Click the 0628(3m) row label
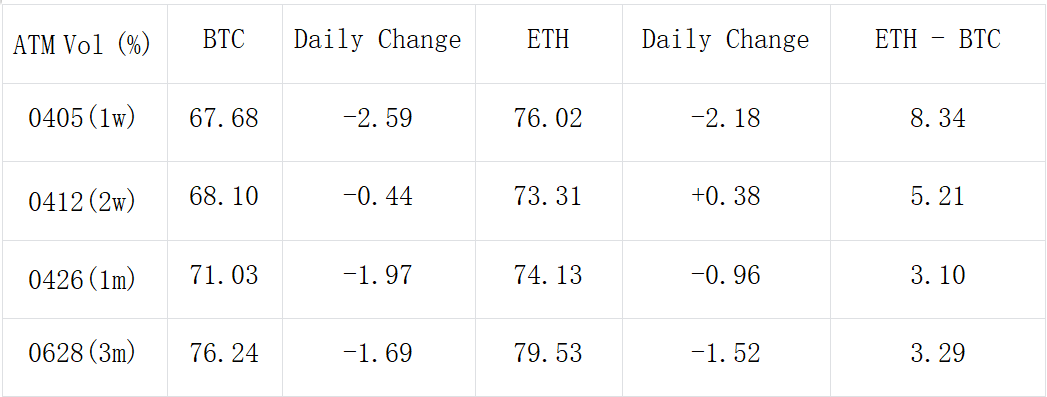1047x397 pixels. point(84,358)
